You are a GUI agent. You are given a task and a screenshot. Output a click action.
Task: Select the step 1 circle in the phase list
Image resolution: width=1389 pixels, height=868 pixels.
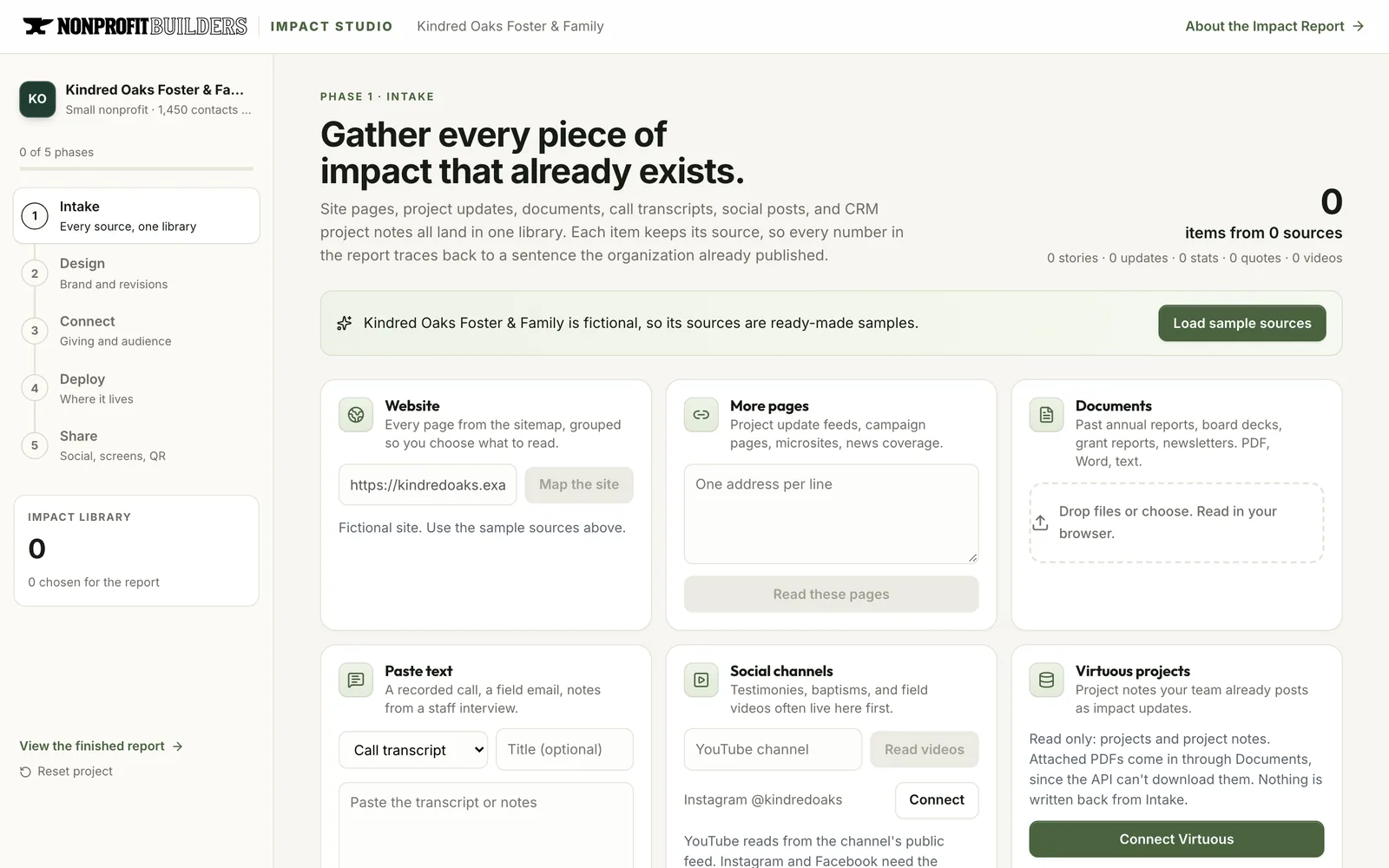point(35,216)
